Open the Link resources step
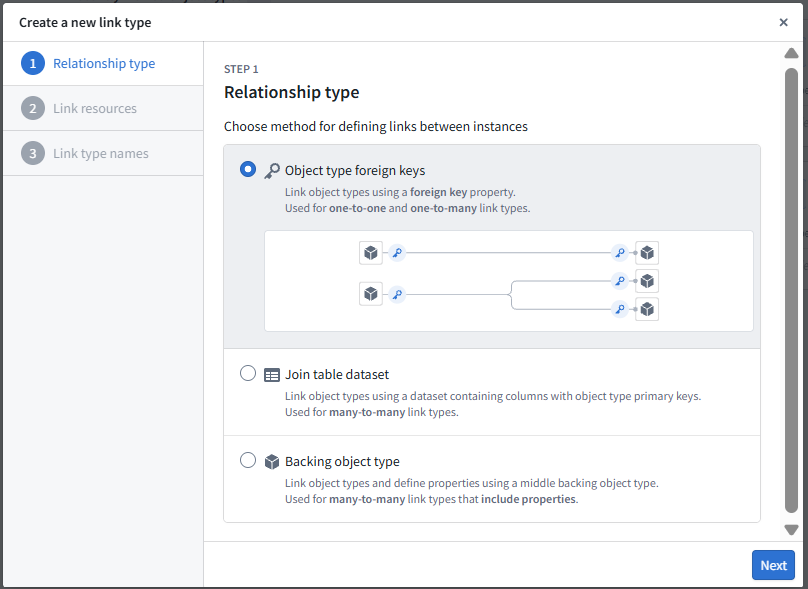The image size is (808, 589). click(x=94, y=109)
